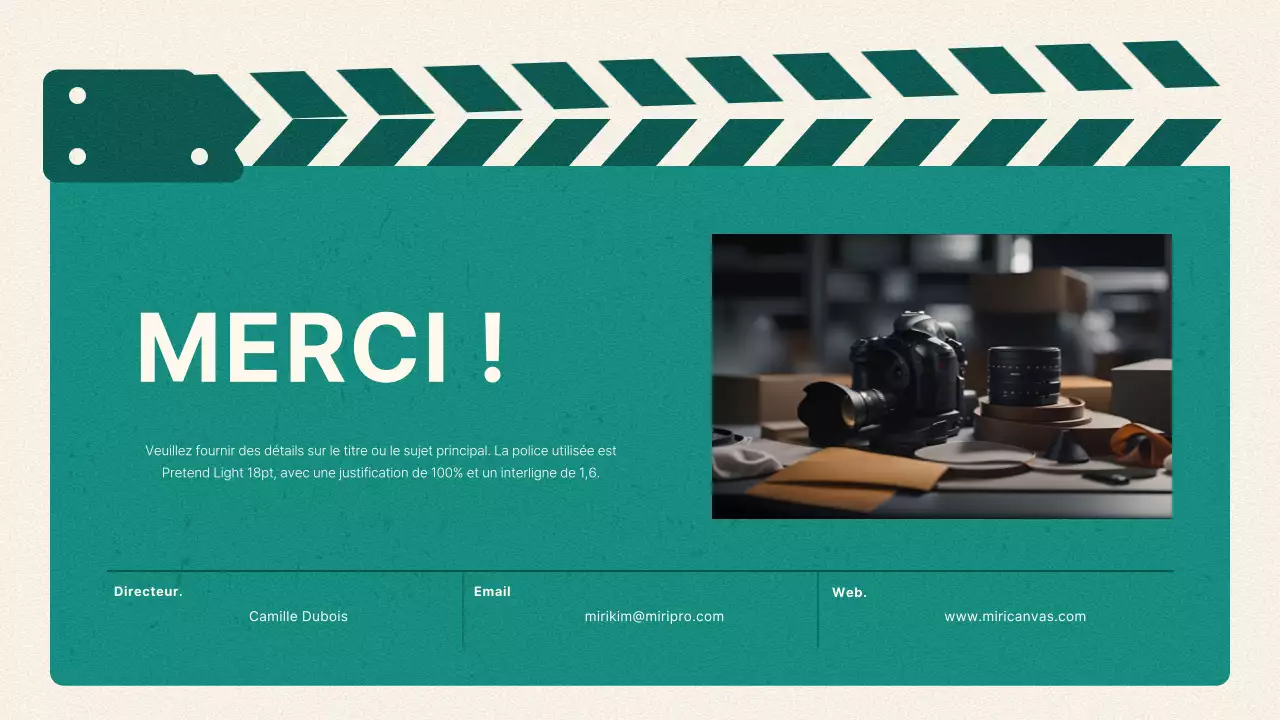Visit the www.miricanvas.com link

(x=1015, y=616)
